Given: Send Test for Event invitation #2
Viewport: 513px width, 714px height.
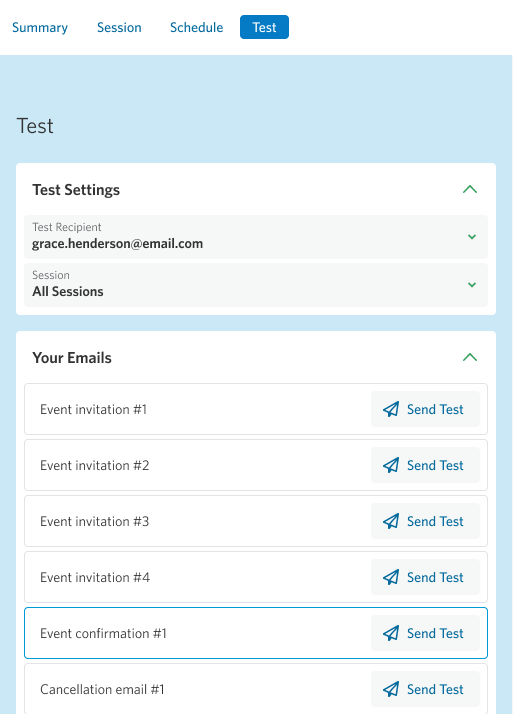Looking at the screenshot, I should coord(425,465).
